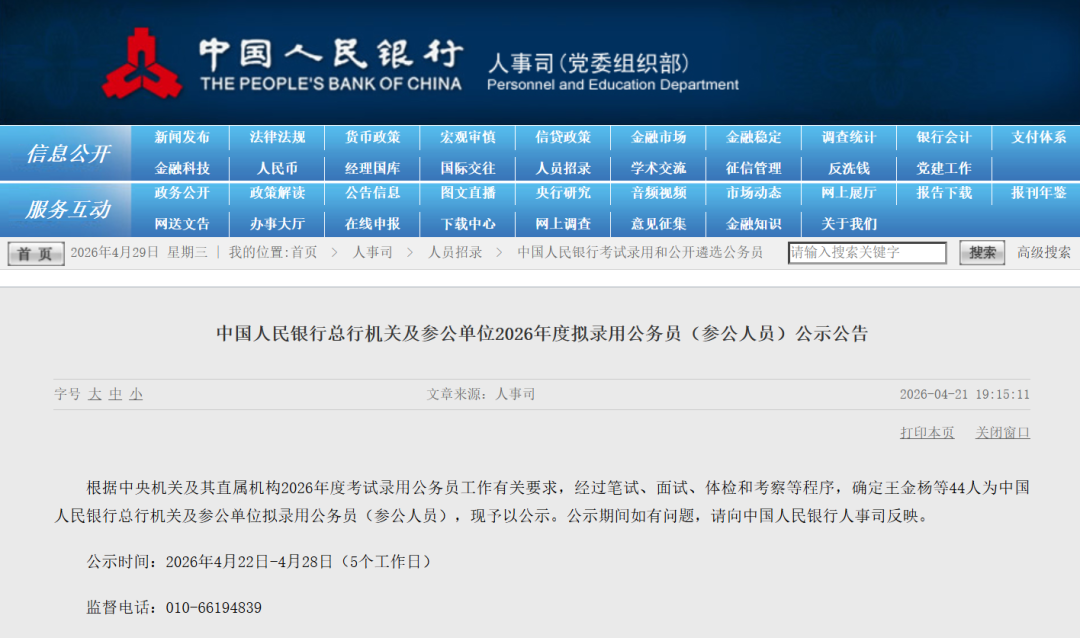Viewport: 1080px width, 638px height.
Task: Set font size to 大
Action: point(94,394)
